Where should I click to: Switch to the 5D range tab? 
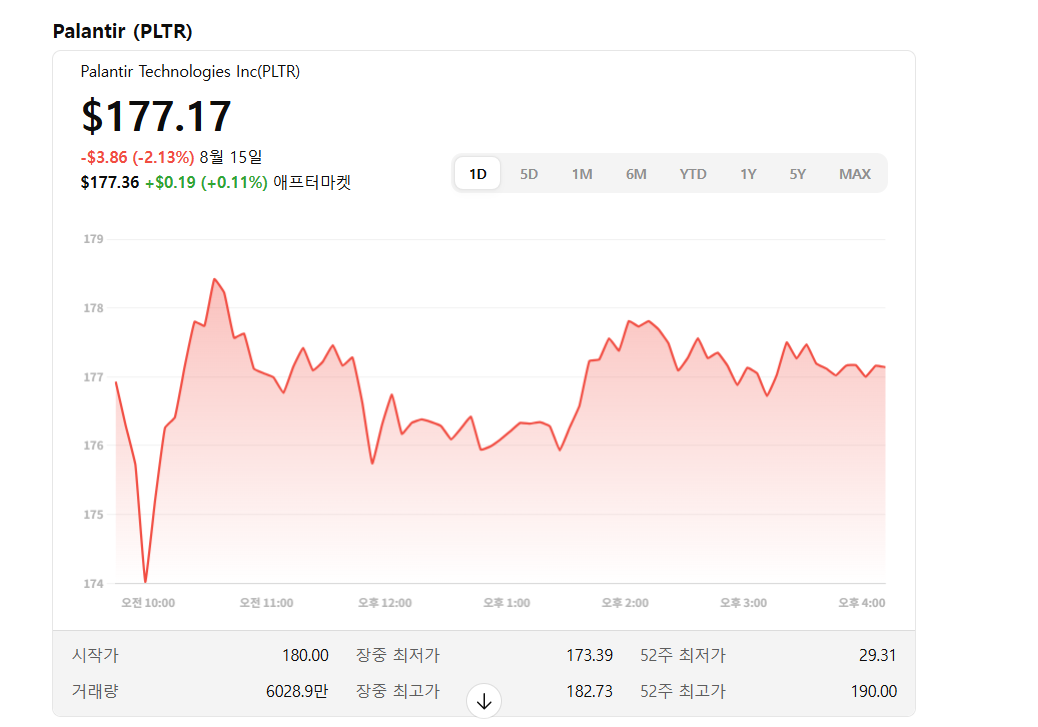click(x=528, y=174)
